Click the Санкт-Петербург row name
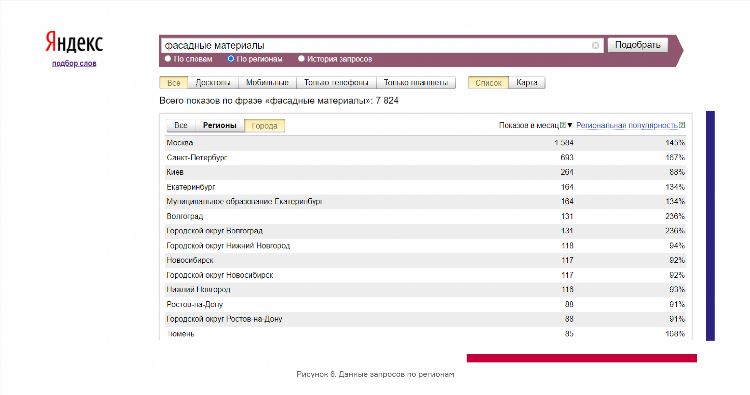This screenshot has height=395, width=750. (197, 157)
